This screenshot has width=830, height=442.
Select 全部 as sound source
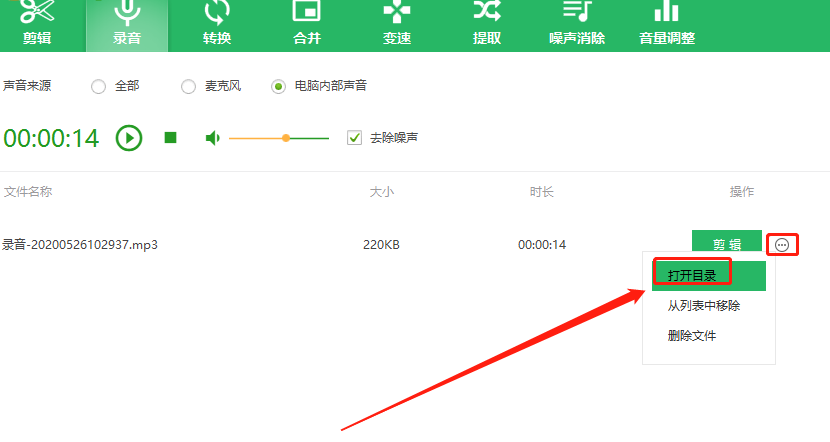pos(98,86)
